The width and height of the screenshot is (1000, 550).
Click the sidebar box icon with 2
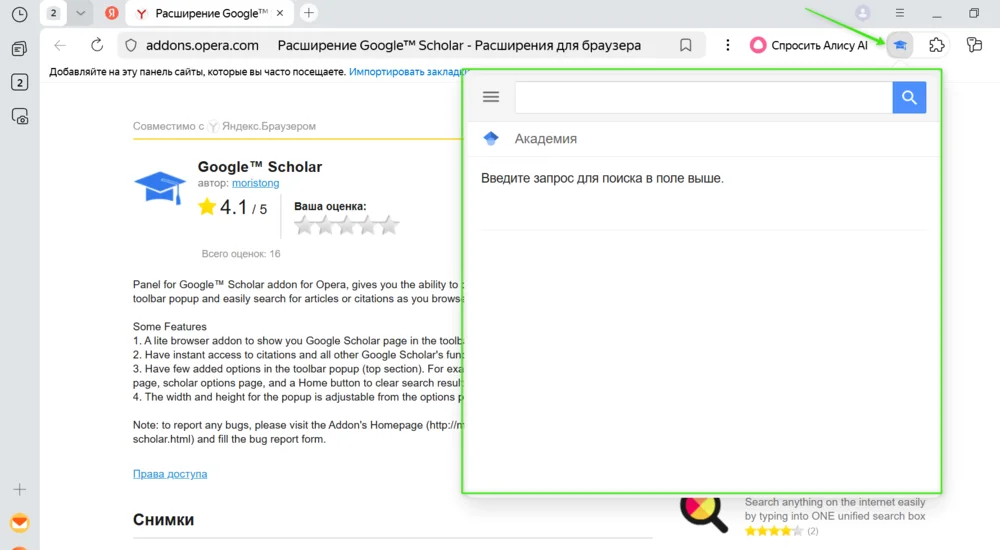tap(20, 82)
